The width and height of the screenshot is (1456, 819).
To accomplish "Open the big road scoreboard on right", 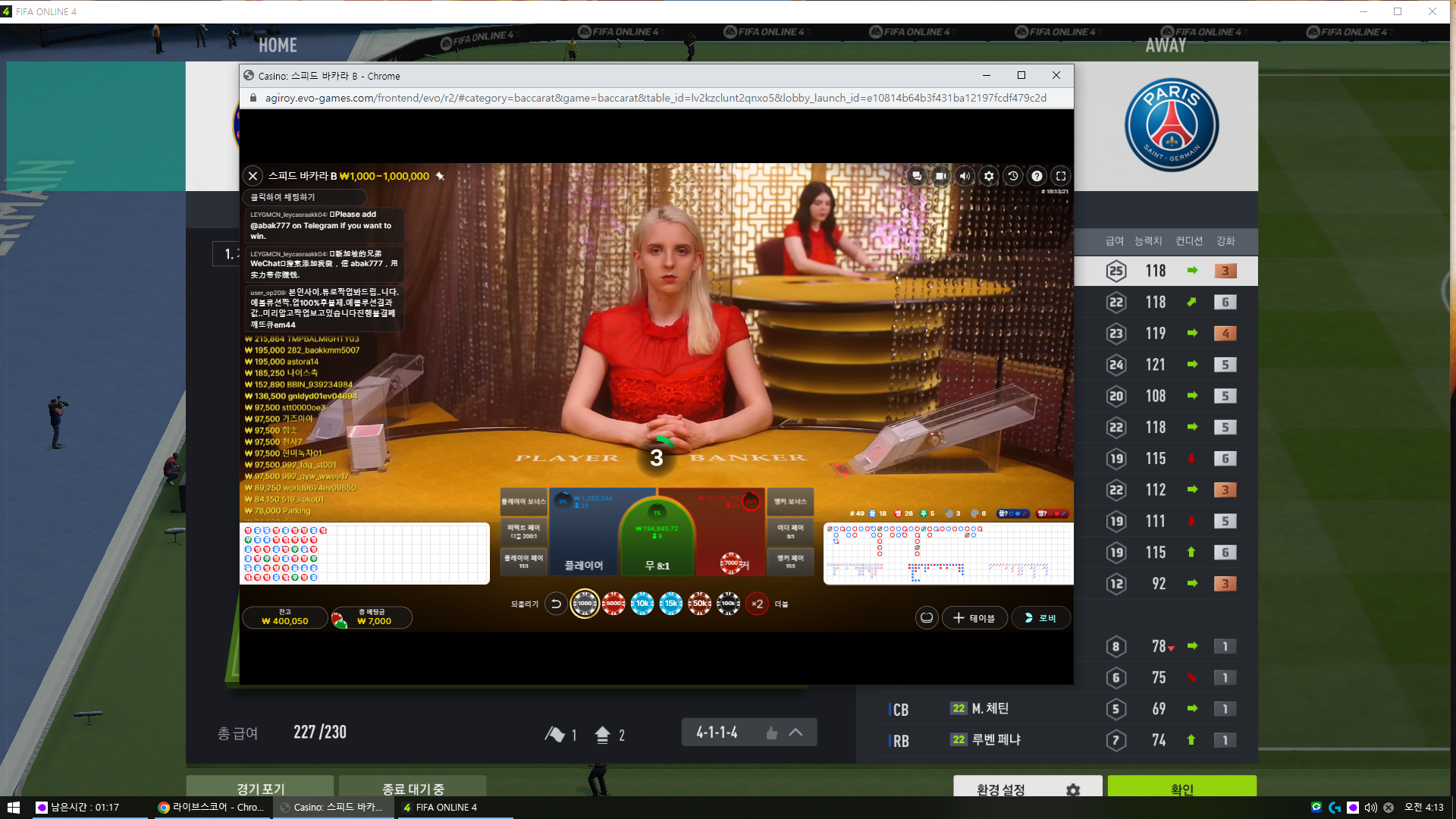I will point(949,554).
